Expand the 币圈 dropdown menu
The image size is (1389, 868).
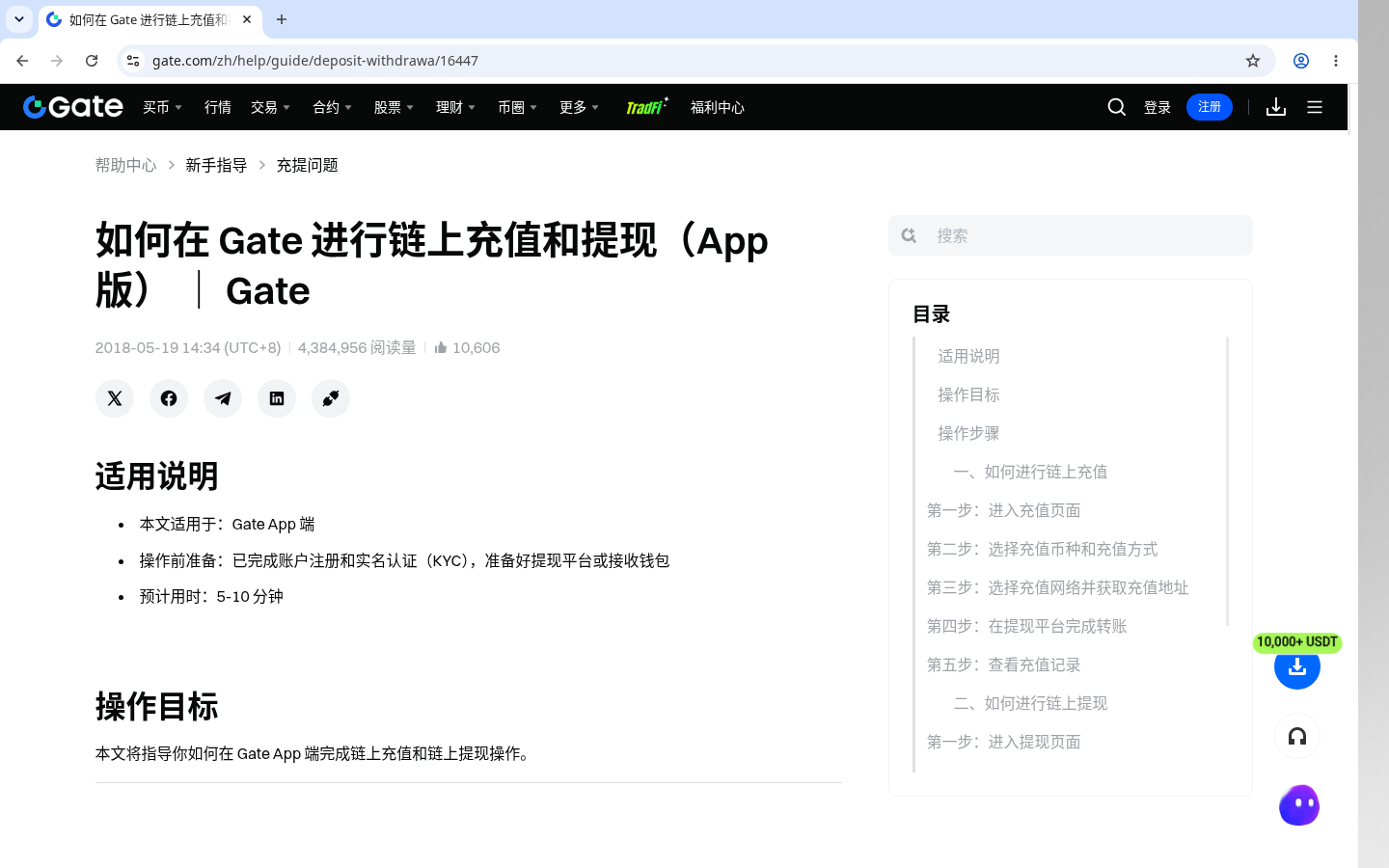click(517, 107)
